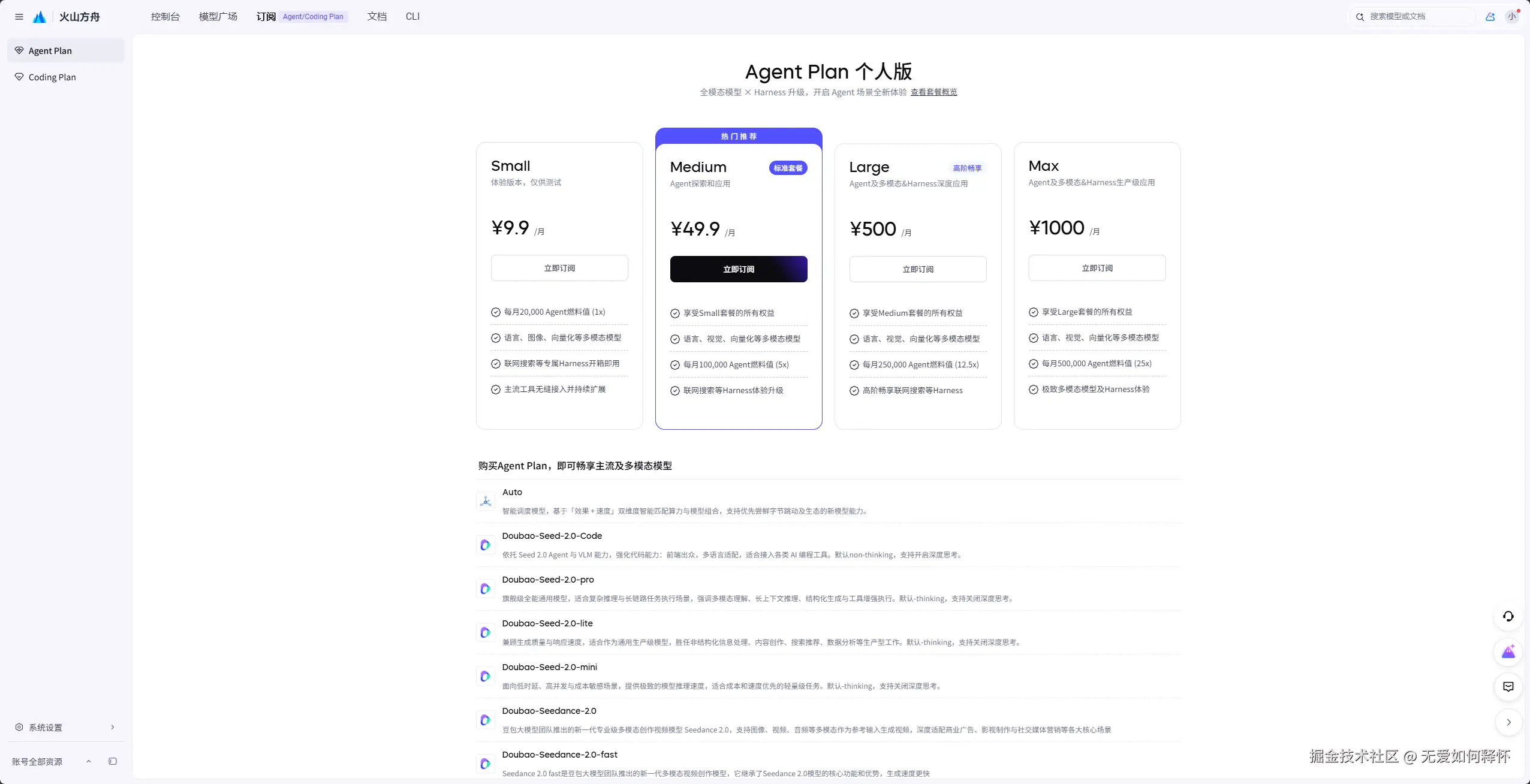The image size is (1530, 784).
Task: Click the Large plan price ¥500
Action: (x=873, y=229)
